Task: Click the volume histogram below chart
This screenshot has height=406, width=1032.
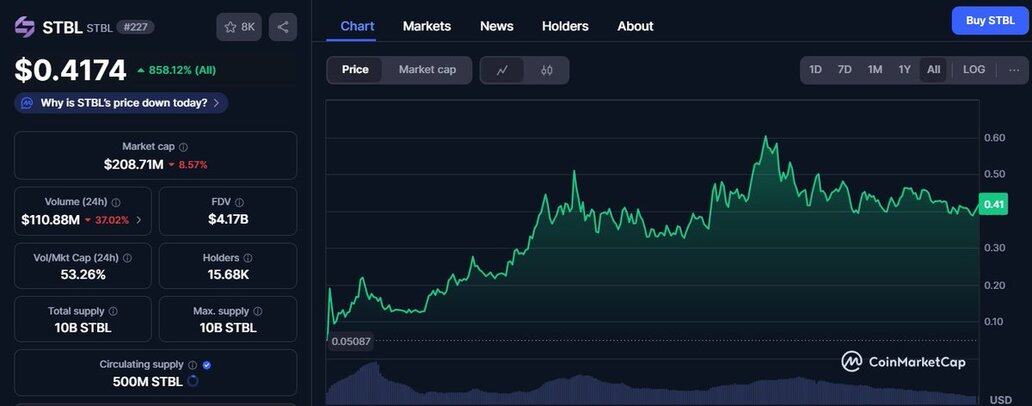Action: point(652,384)
